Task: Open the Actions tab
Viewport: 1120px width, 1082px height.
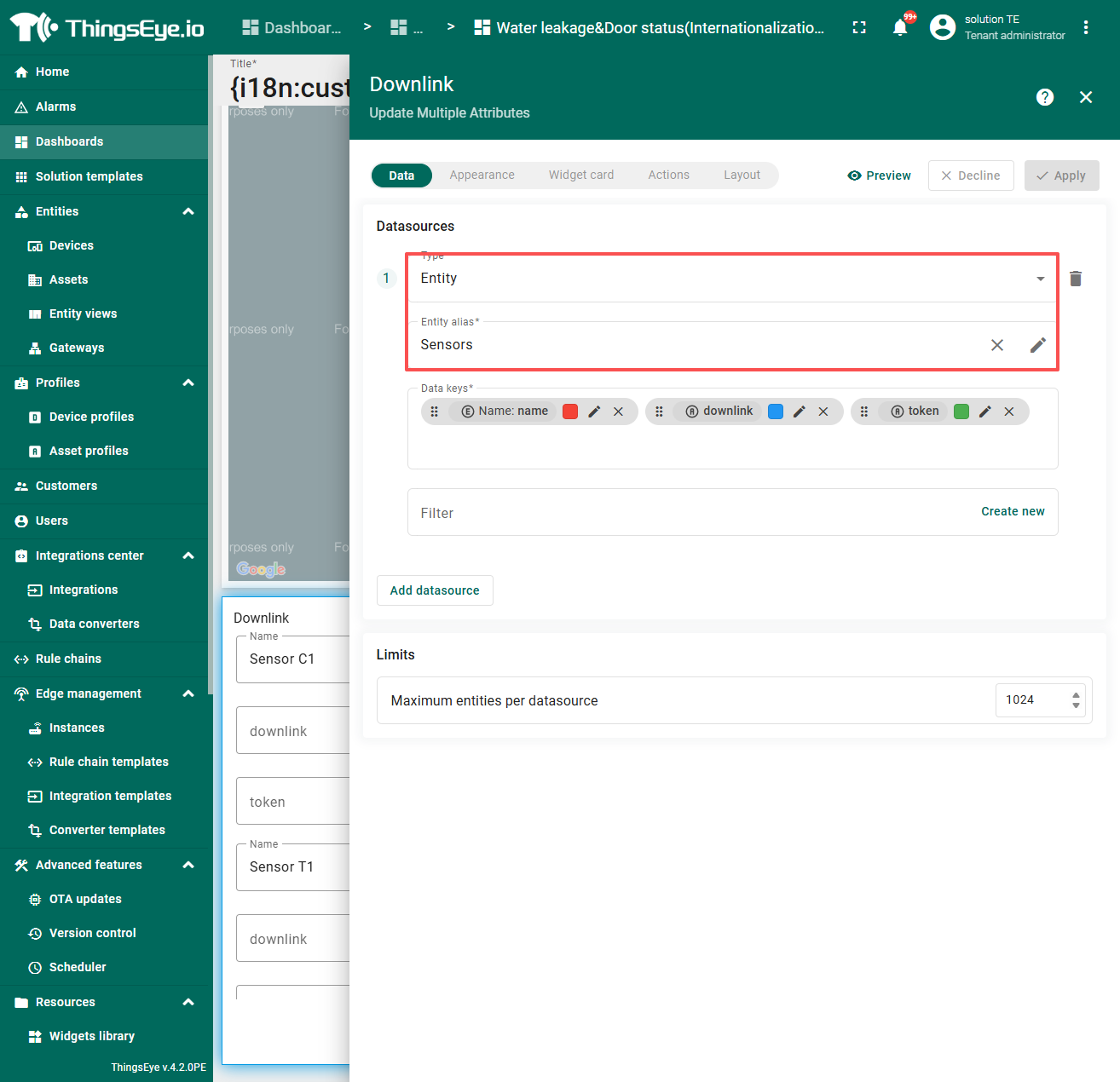Action: (x=668, y=175)
